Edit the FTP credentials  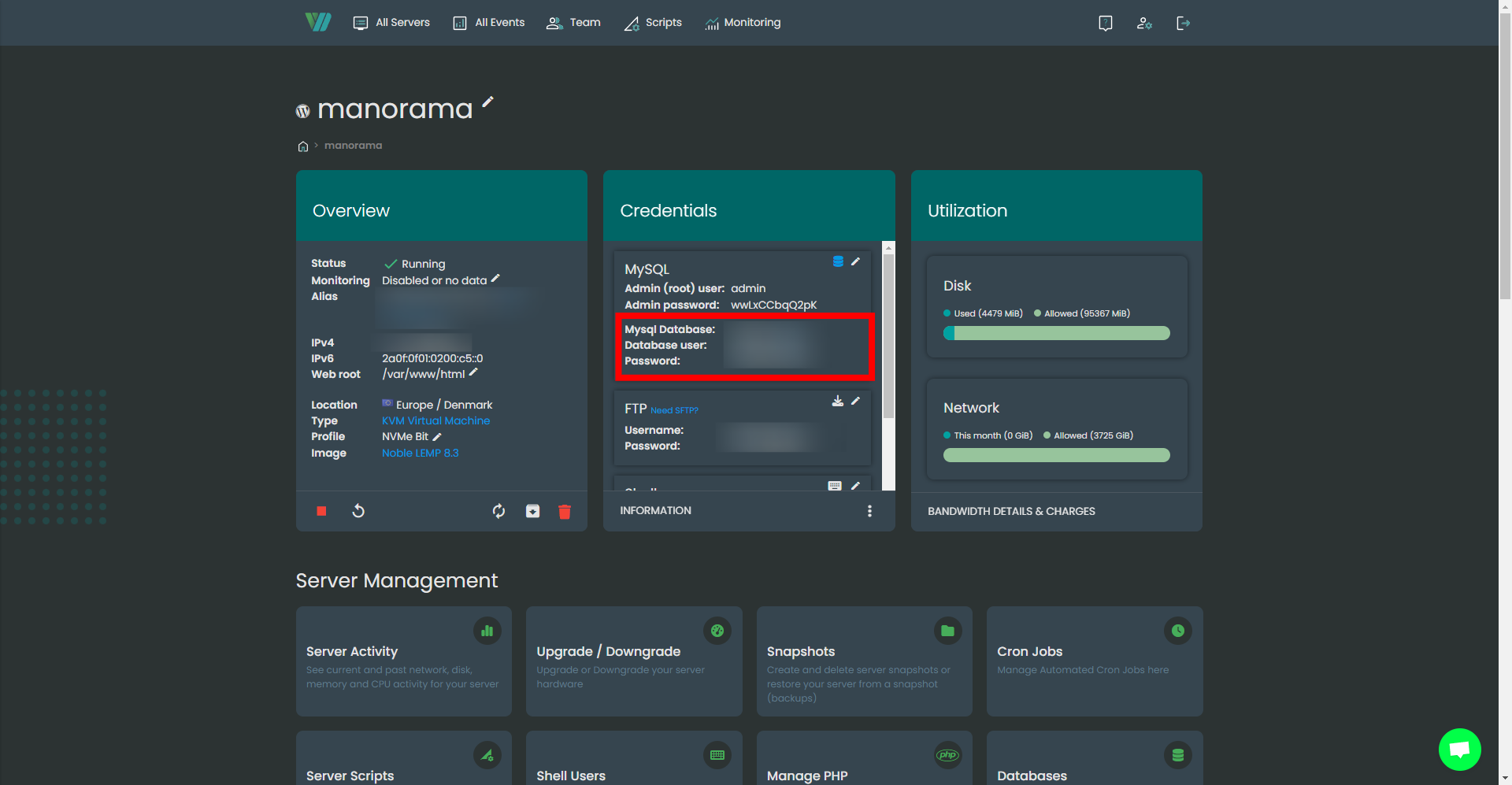(x=855, y=401)
